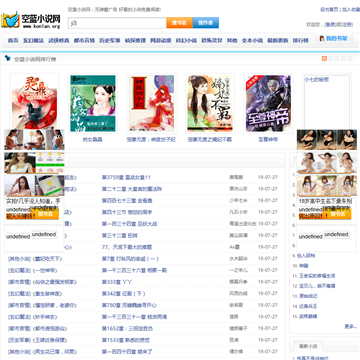Click the 设为首页 link at top right
This screenshot has width=360, height=360.
click(329, 9)
